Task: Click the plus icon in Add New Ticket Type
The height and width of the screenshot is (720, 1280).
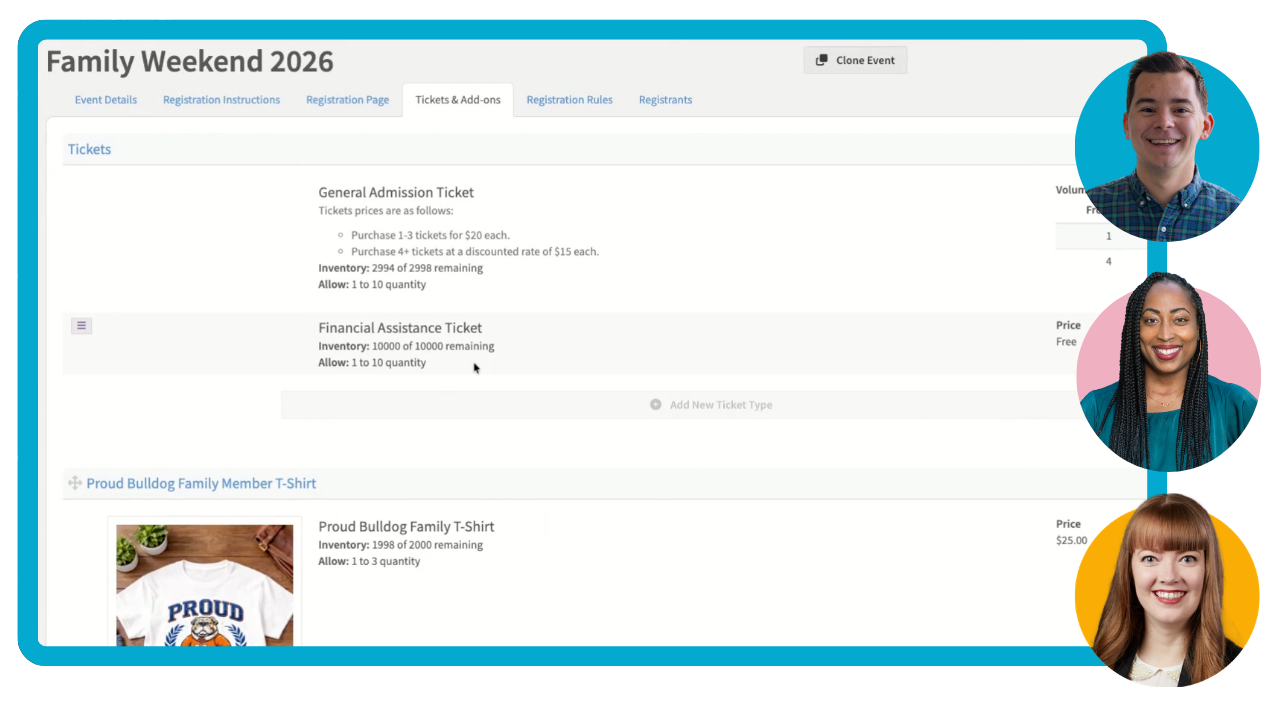Action: [x=656, y=405]
